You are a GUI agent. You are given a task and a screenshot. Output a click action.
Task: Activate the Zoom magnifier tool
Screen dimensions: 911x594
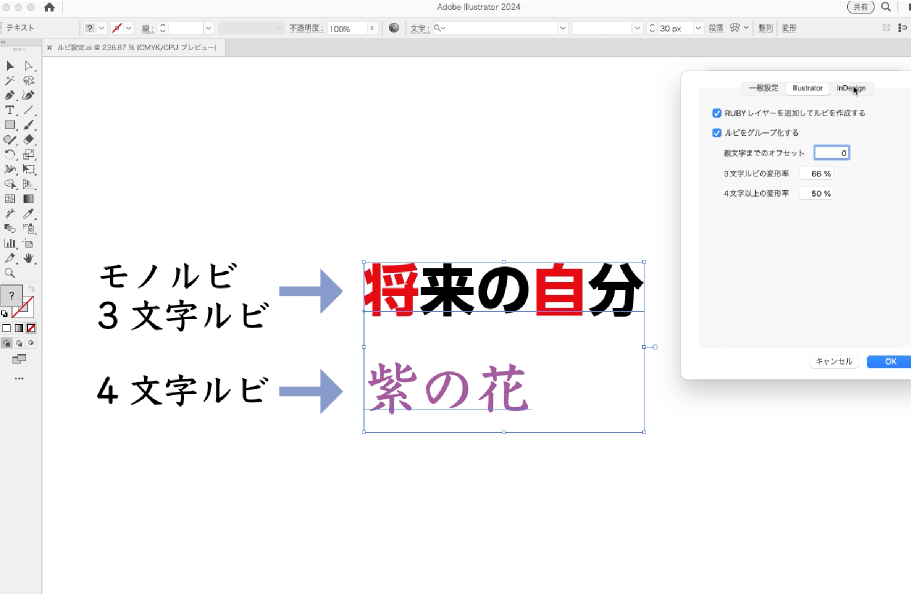10,272
